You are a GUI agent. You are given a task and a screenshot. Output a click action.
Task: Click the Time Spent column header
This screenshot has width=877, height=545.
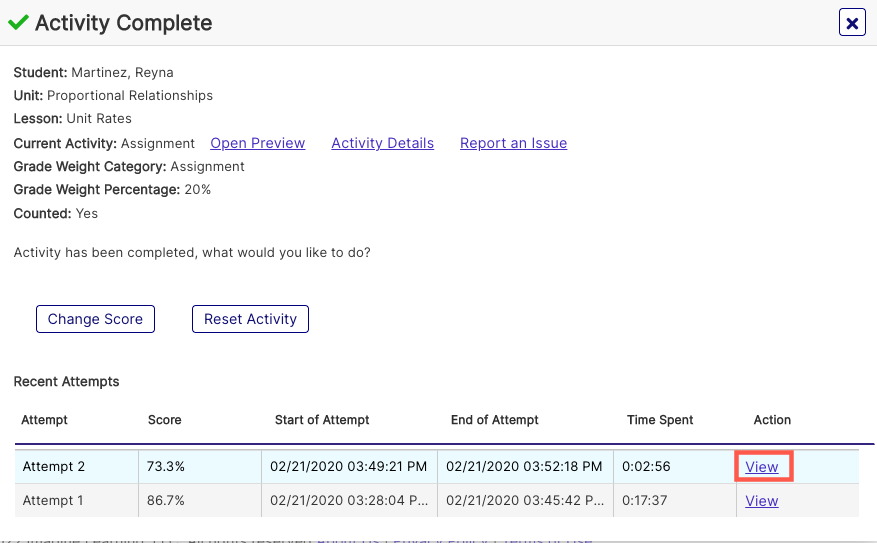(660, 420)
